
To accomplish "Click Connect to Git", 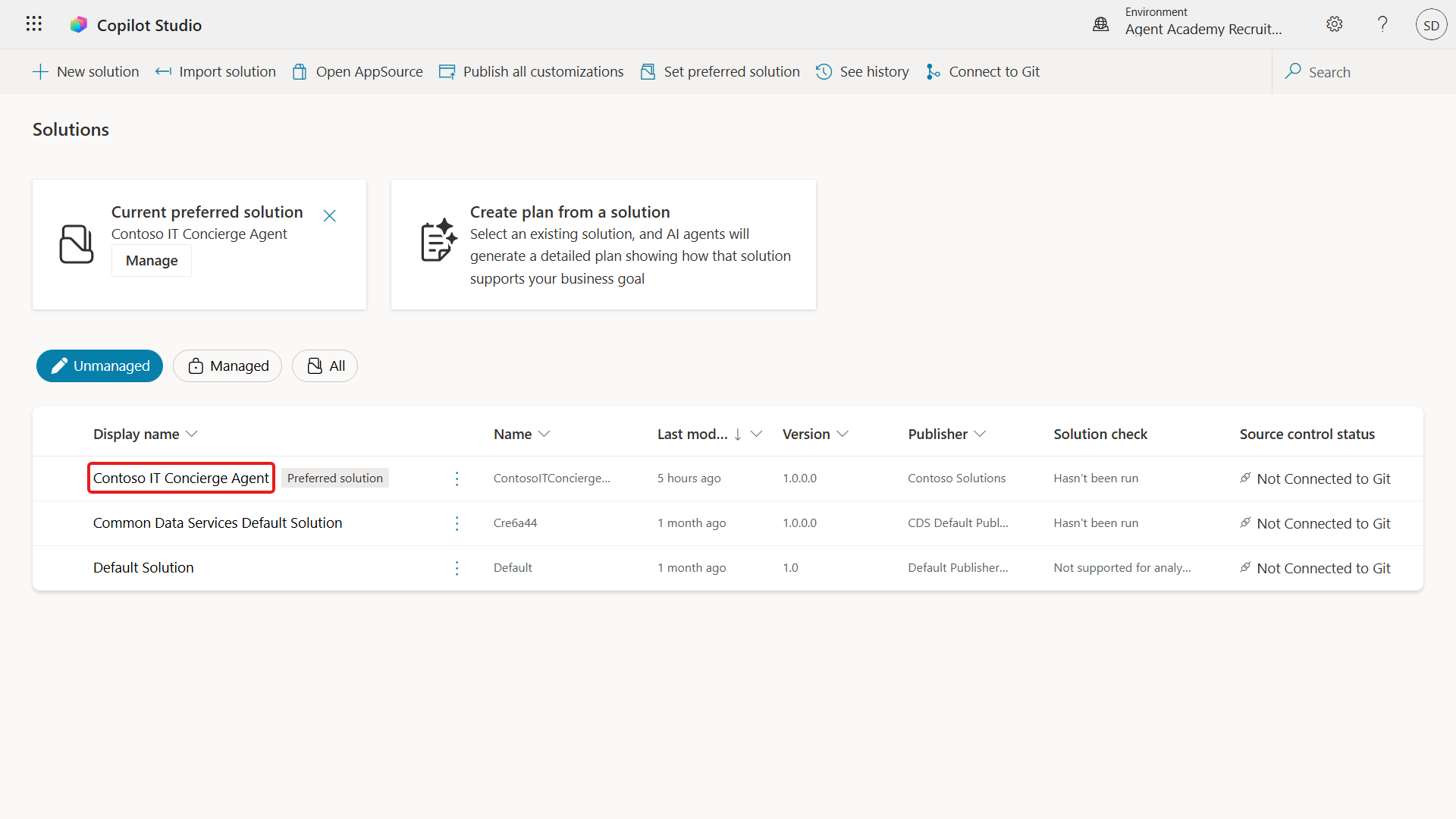I will (982, 71).
